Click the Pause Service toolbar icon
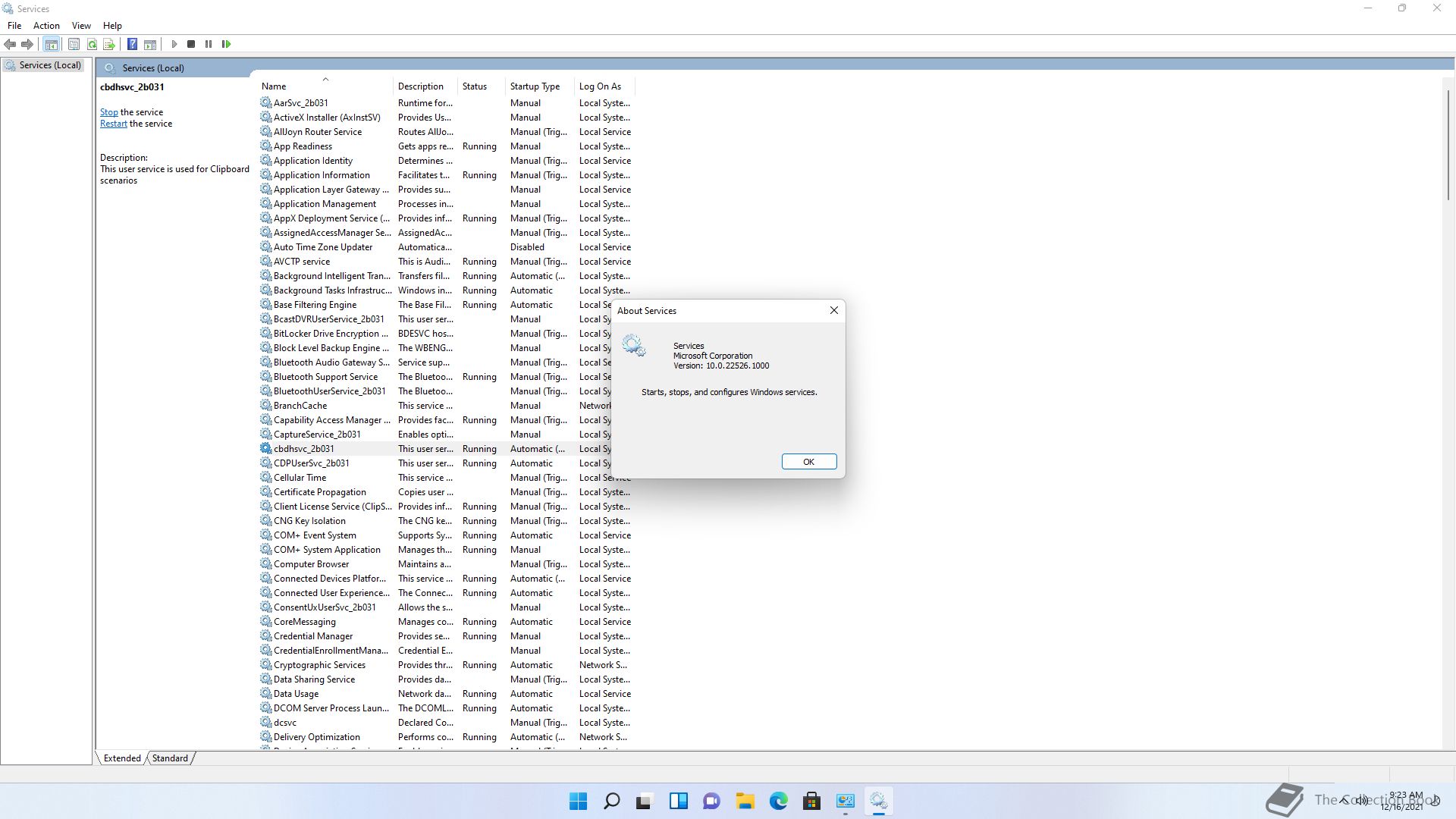The height and width of the screenshot is (819, 1456). tap(209, 44)
